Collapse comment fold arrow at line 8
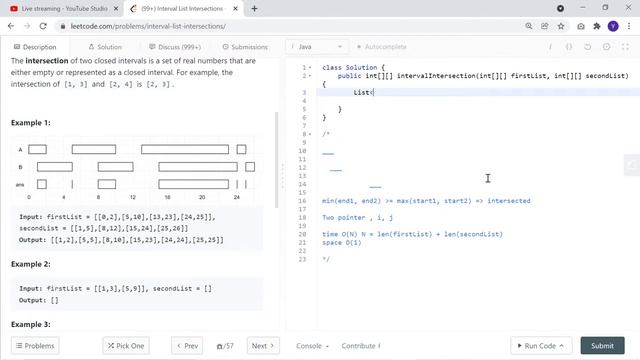Image resolution: width=640 pixels, height=360 pixels. pos(310,134)
